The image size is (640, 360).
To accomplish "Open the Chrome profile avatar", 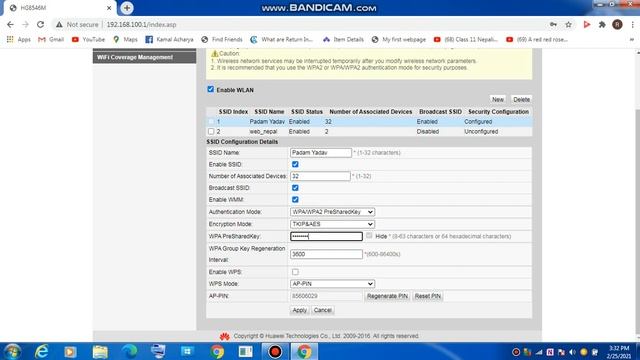I will [617, 24].
